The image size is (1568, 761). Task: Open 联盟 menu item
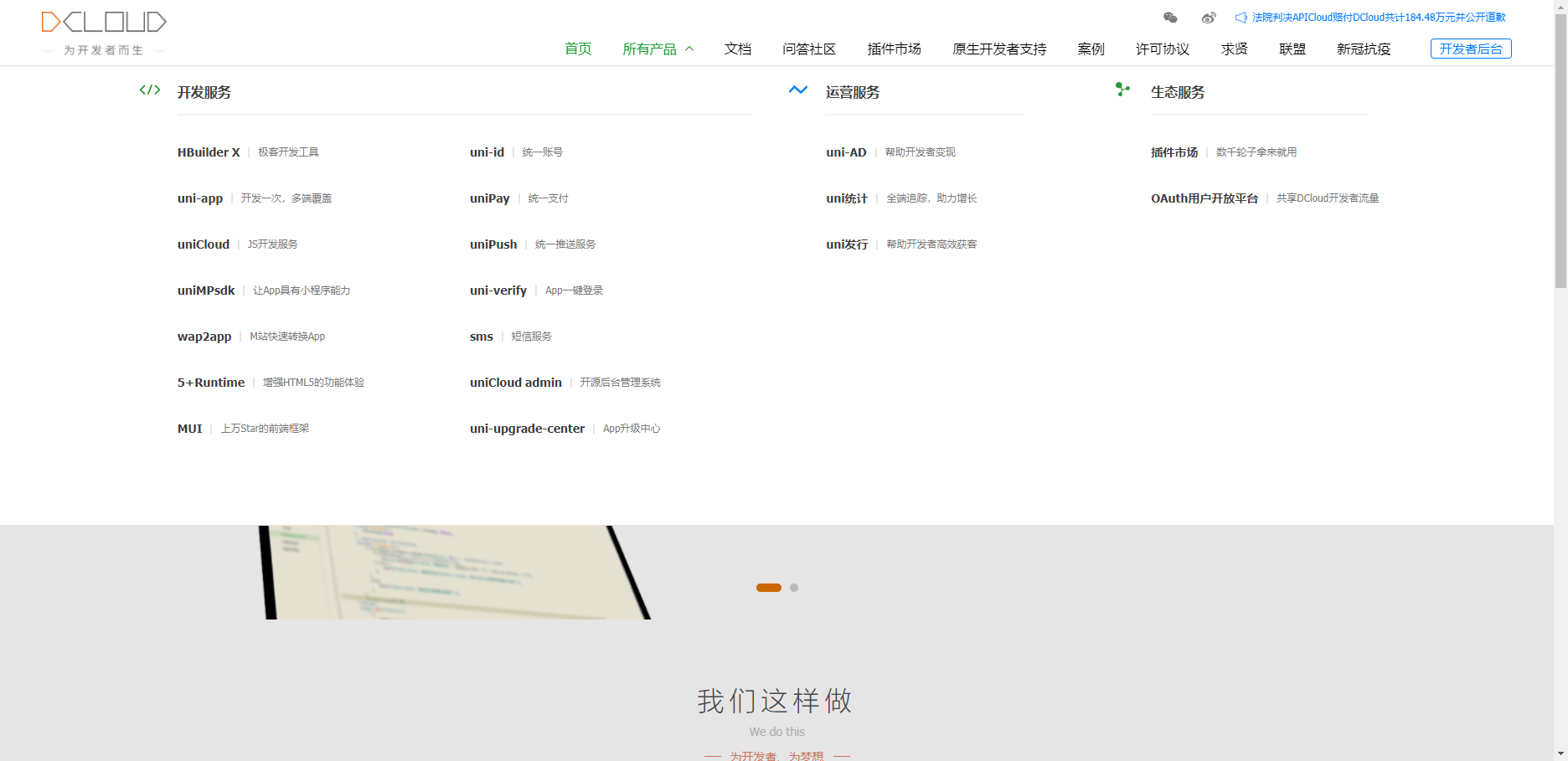tap(1292, 49)
